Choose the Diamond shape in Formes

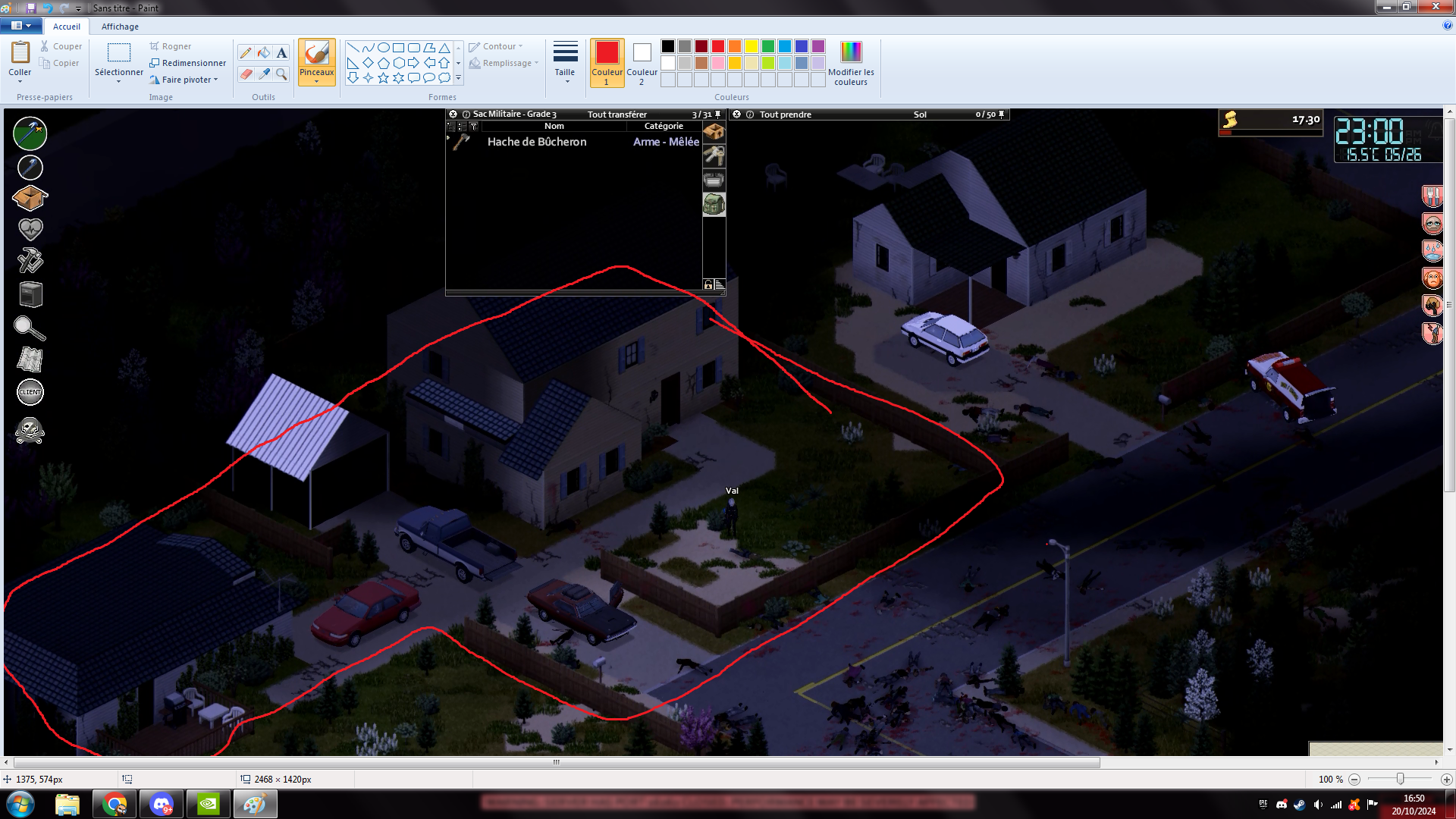pos(368,62)
